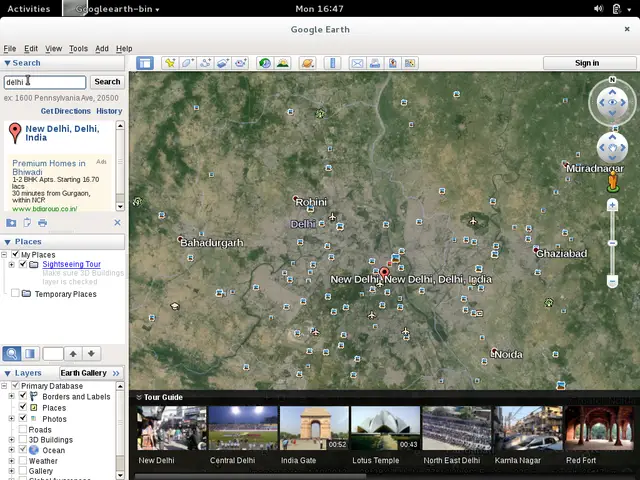Viewport: 640px width, 480px height.
Task: Open the File menu
Action: 10,49
